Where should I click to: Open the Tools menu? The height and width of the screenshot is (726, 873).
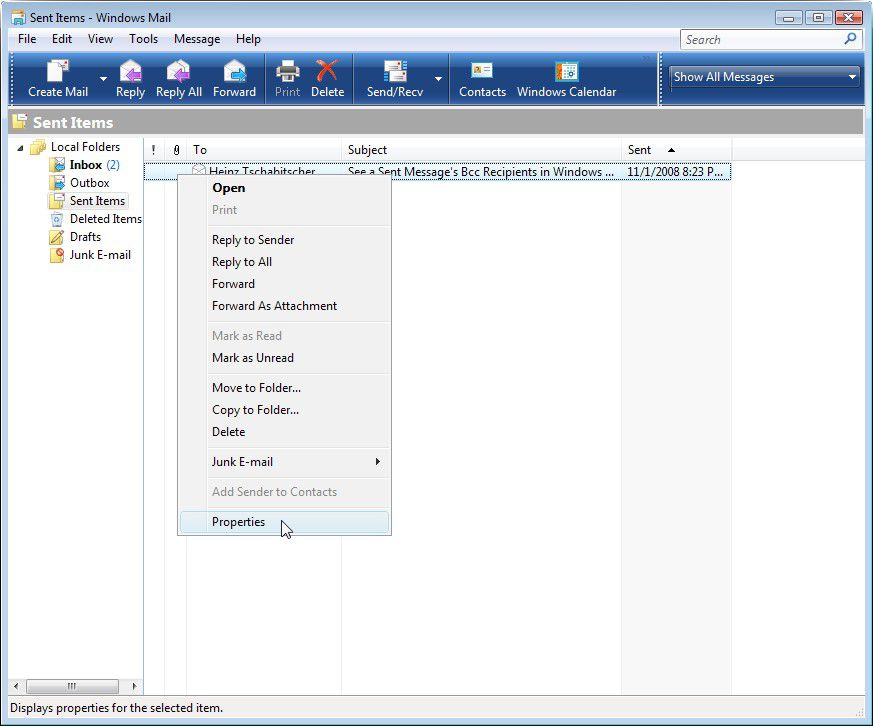(143, 39)
